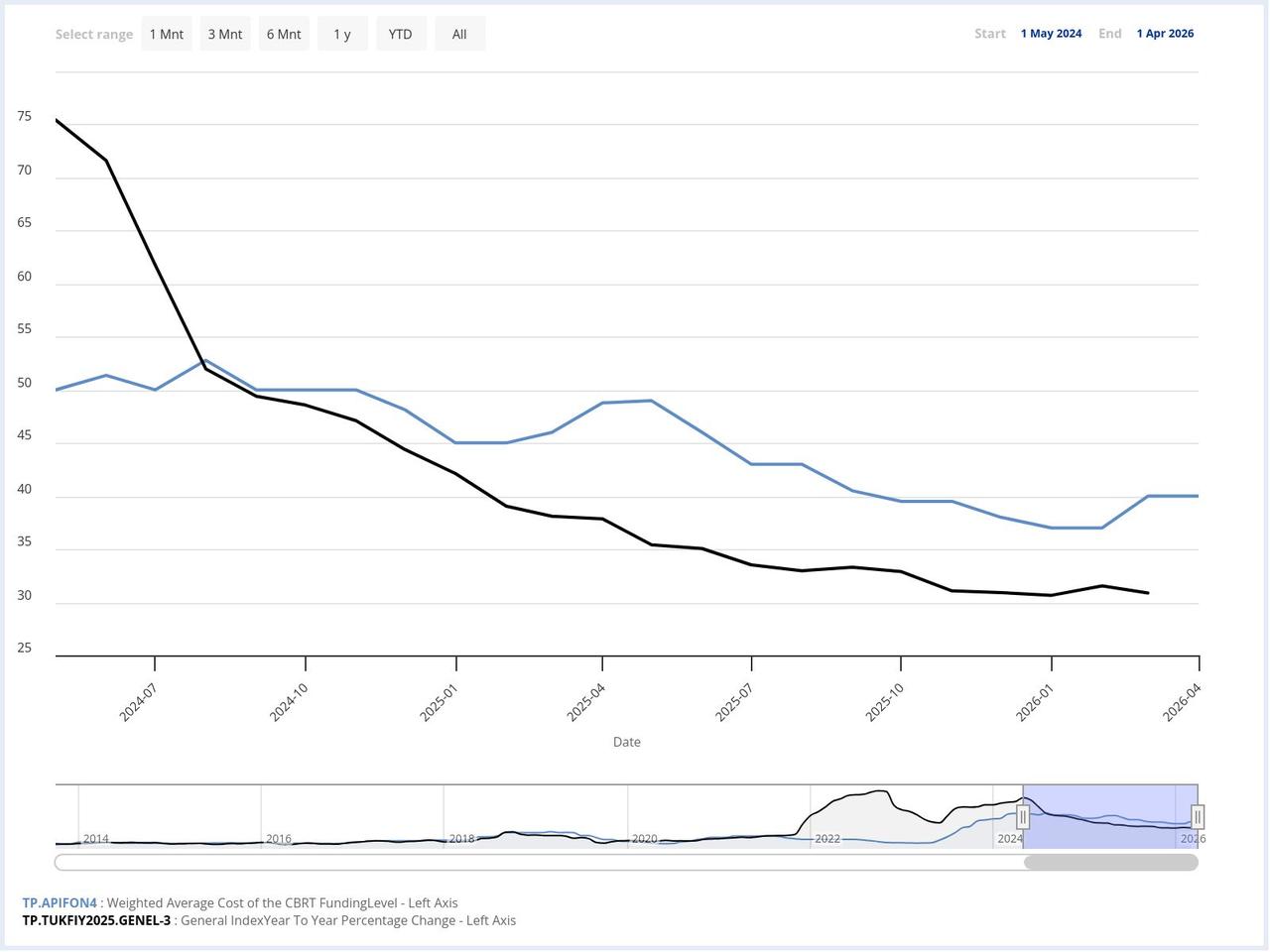Viewport: 1270px width, 952px height.
Task: Open the Start date "1 May 2024"
Action: point(1051,33)
